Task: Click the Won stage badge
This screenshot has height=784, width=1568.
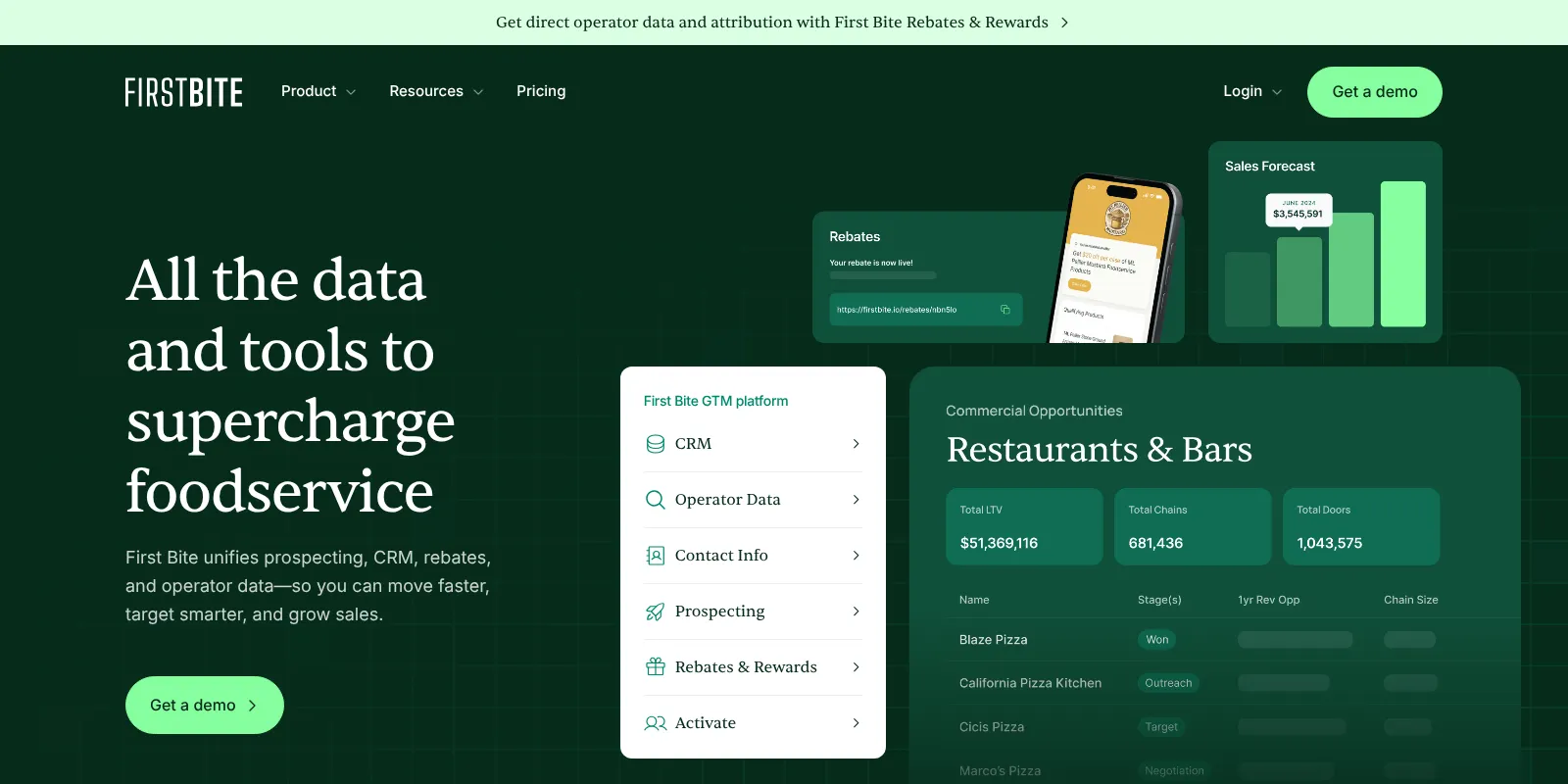Action: click(x=1157, y=640)
